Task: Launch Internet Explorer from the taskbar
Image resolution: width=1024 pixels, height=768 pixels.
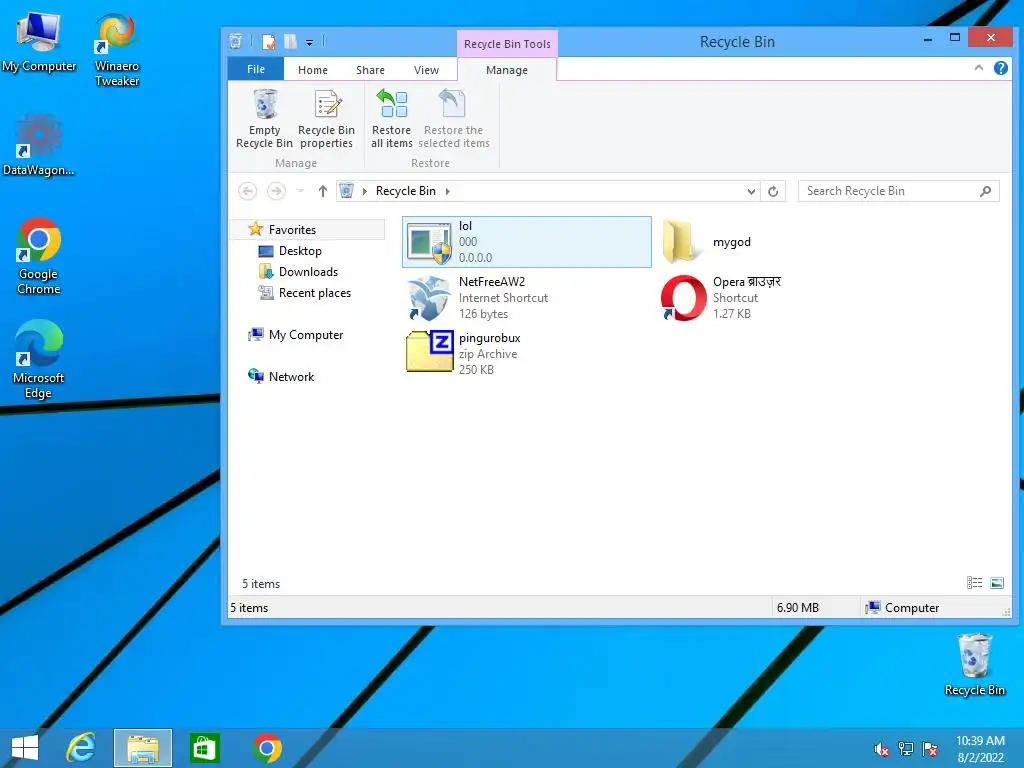Action: (x=81, y=748)
